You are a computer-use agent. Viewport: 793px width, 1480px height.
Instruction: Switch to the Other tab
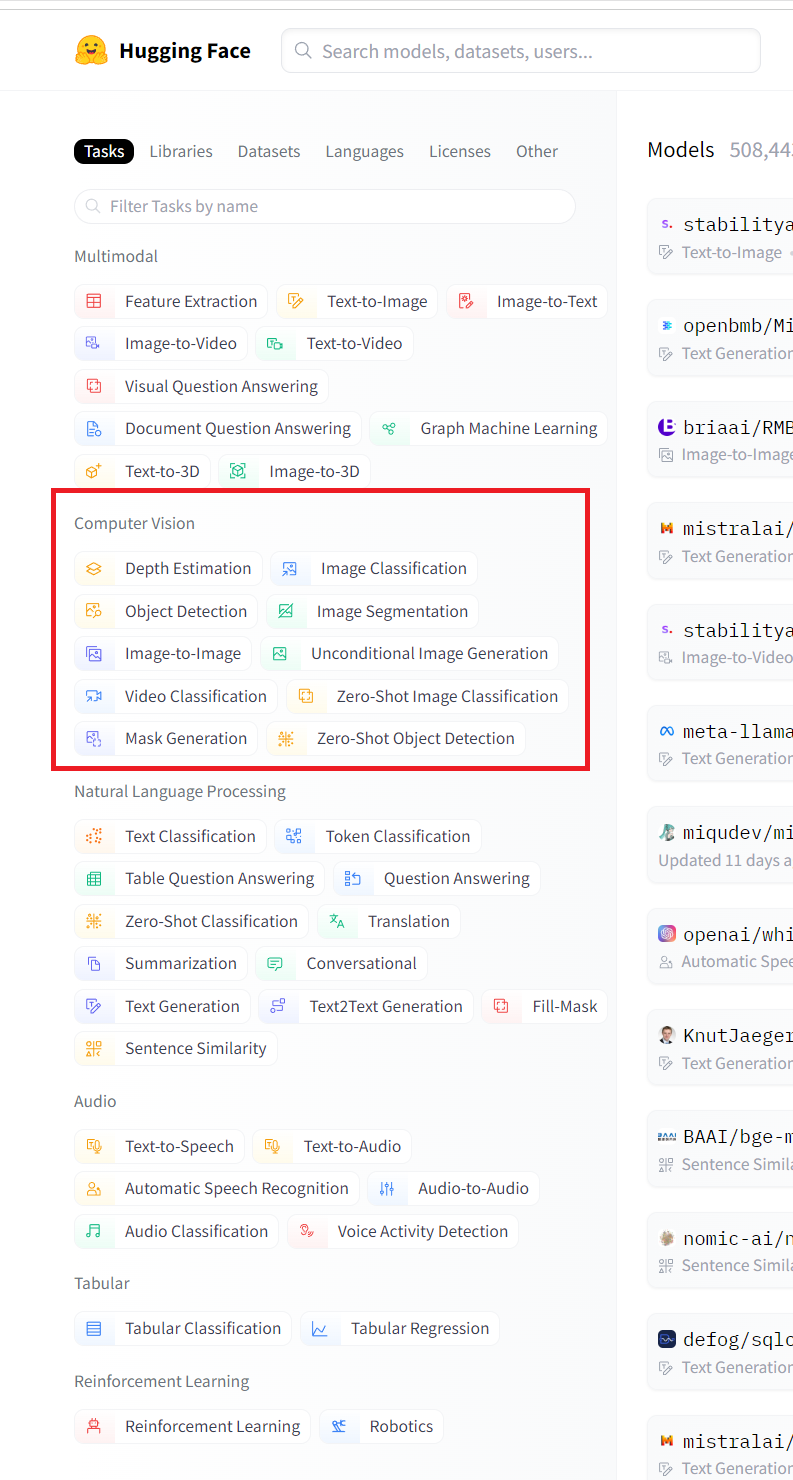(537, 151)
